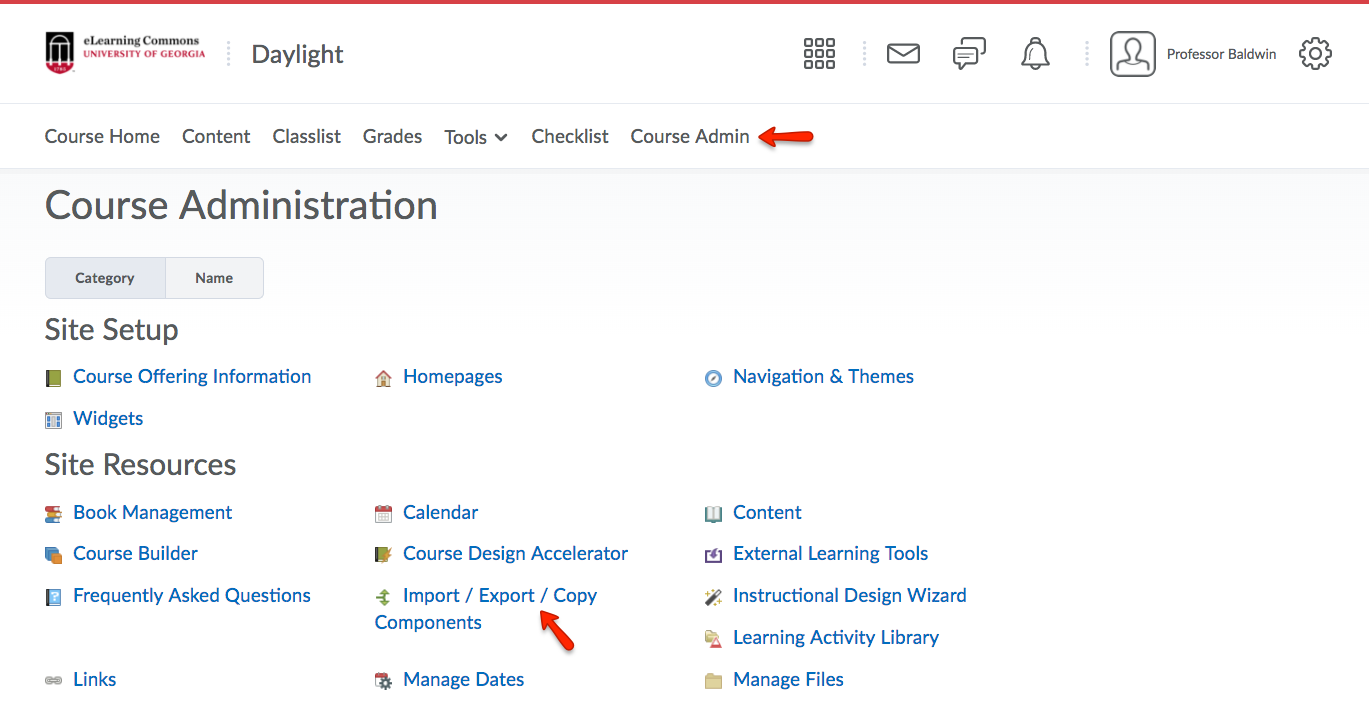Open the message alerts envelope icon

(903, 54)
